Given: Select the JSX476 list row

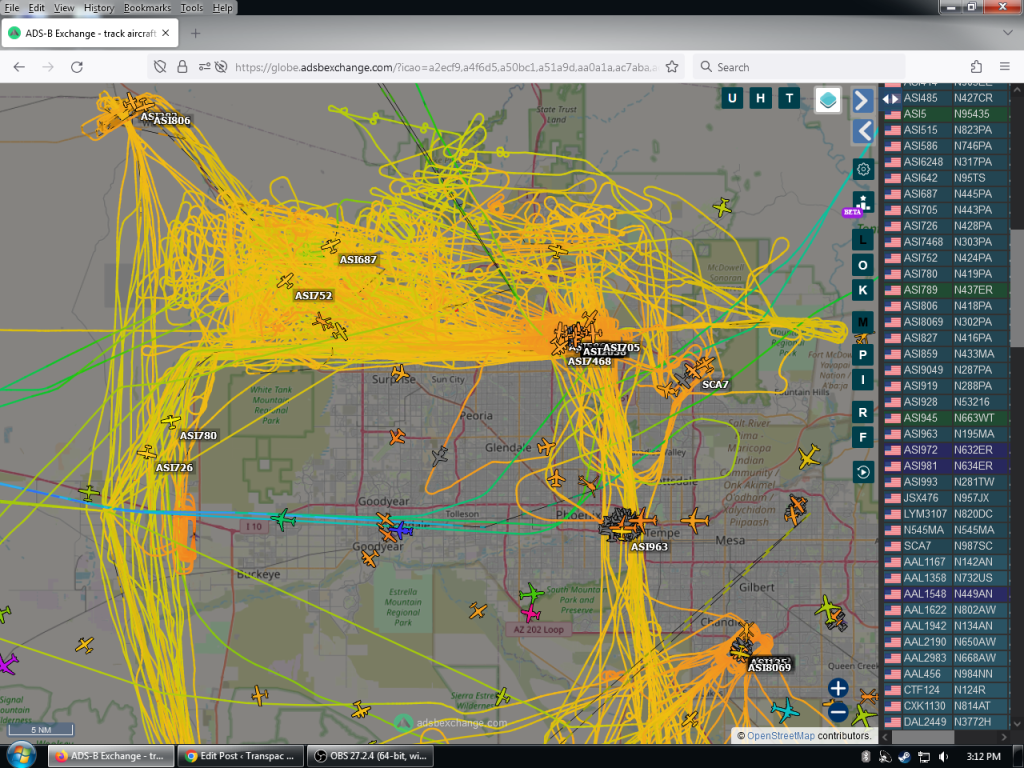Looking at the screenshot, I should (x=946, y=498).
